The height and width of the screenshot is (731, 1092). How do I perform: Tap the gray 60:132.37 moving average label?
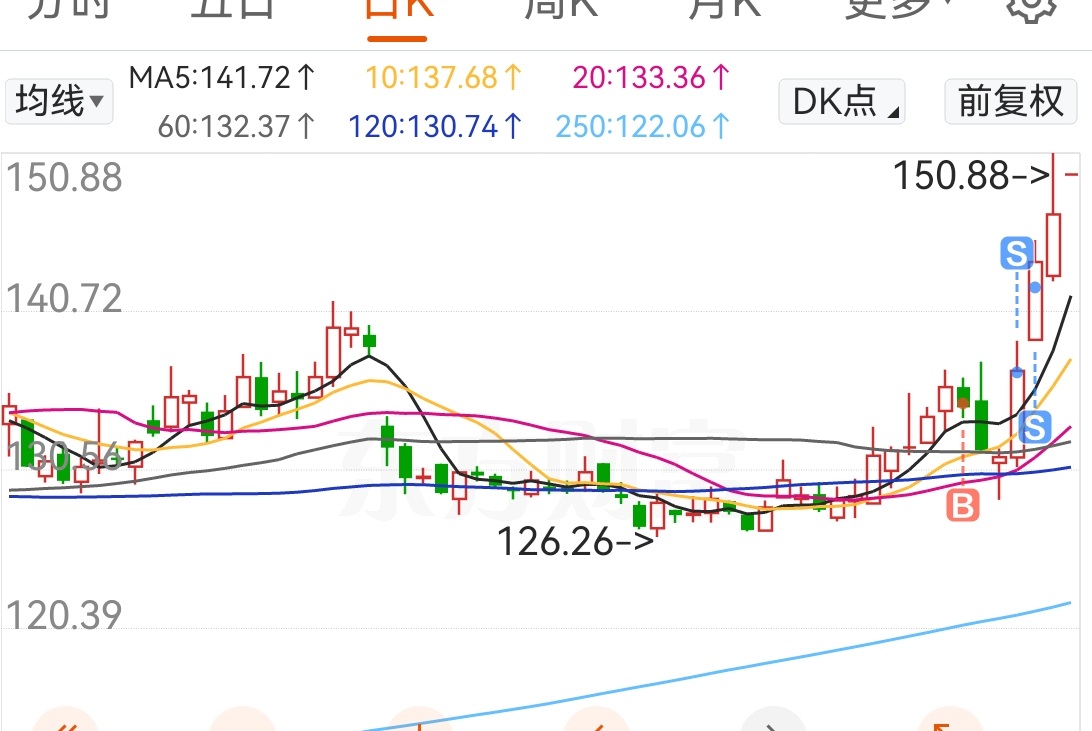click(237, 127)
